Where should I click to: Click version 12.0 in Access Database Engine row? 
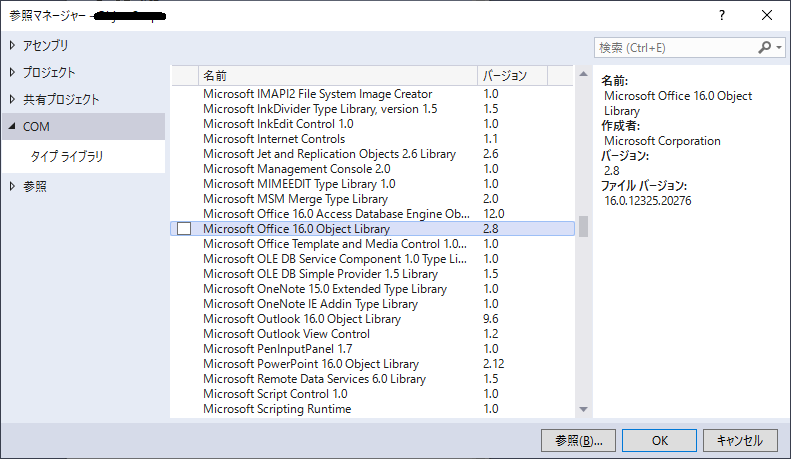pos(493,214)
